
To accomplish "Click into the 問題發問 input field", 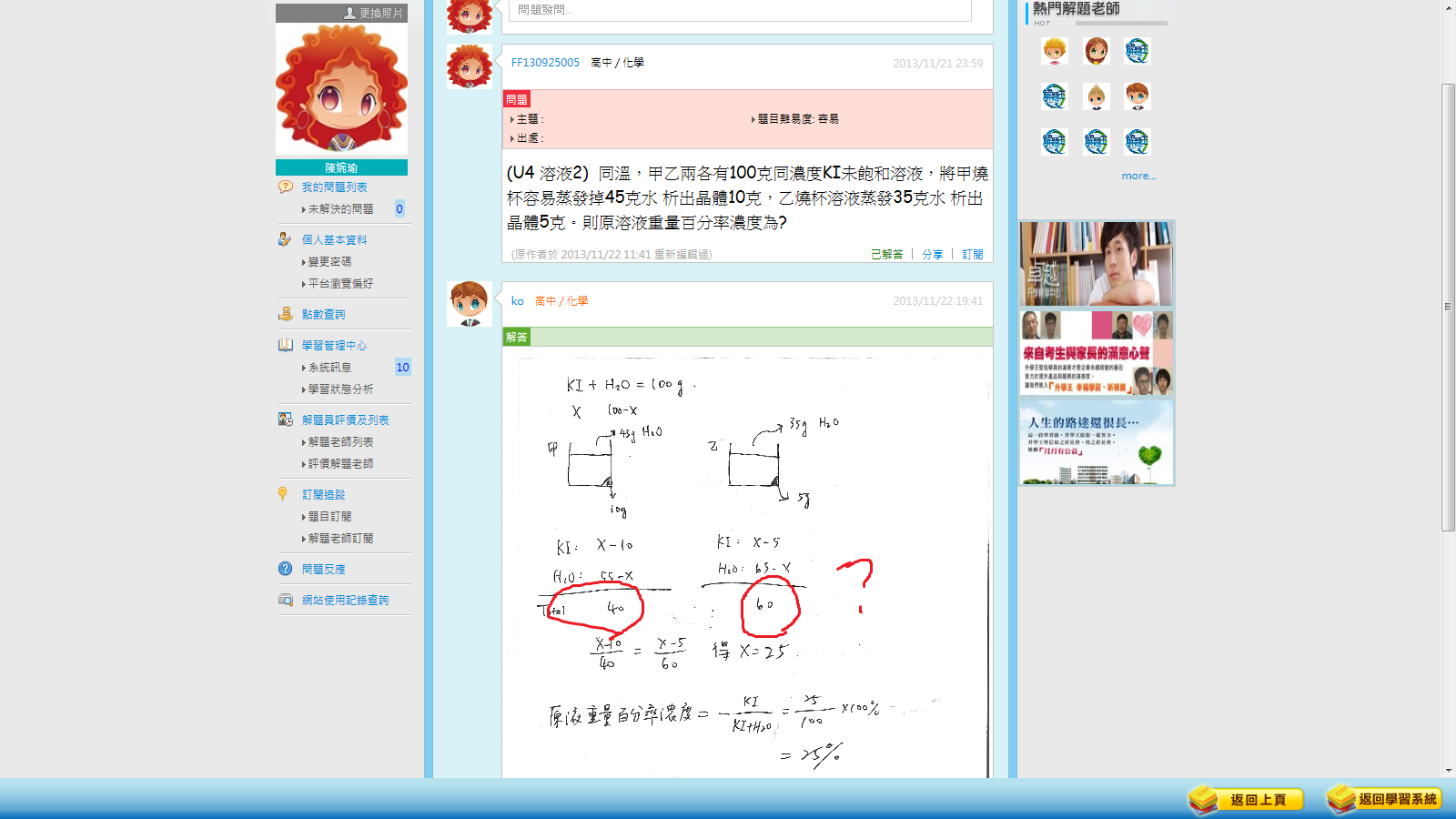I will tap(739, 10).
